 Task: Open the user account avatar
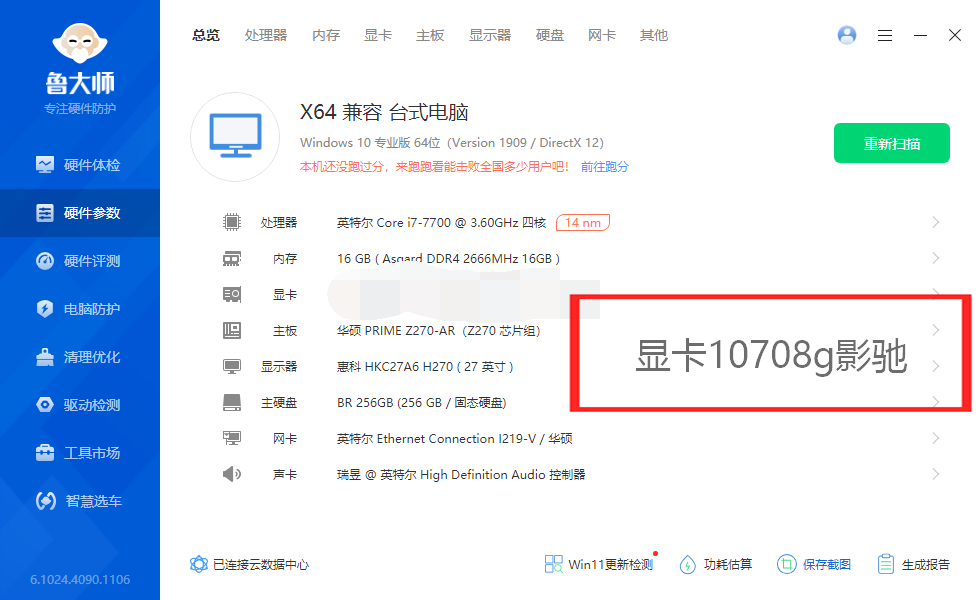847,35
